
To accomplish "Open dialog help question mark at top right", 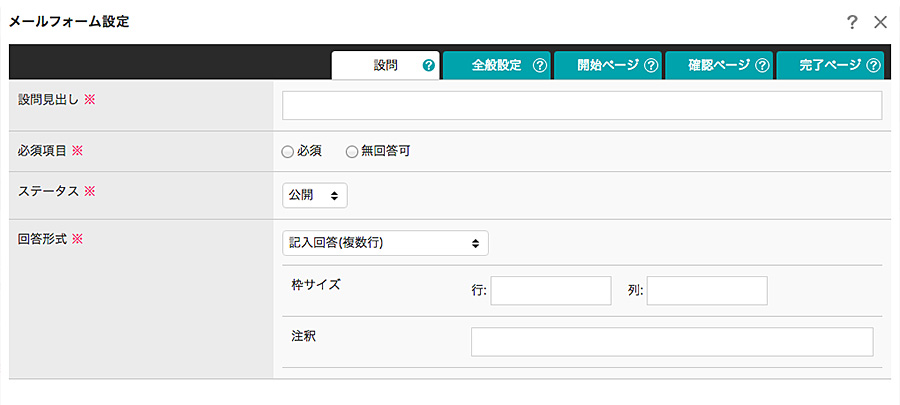I will coord(852,22).
